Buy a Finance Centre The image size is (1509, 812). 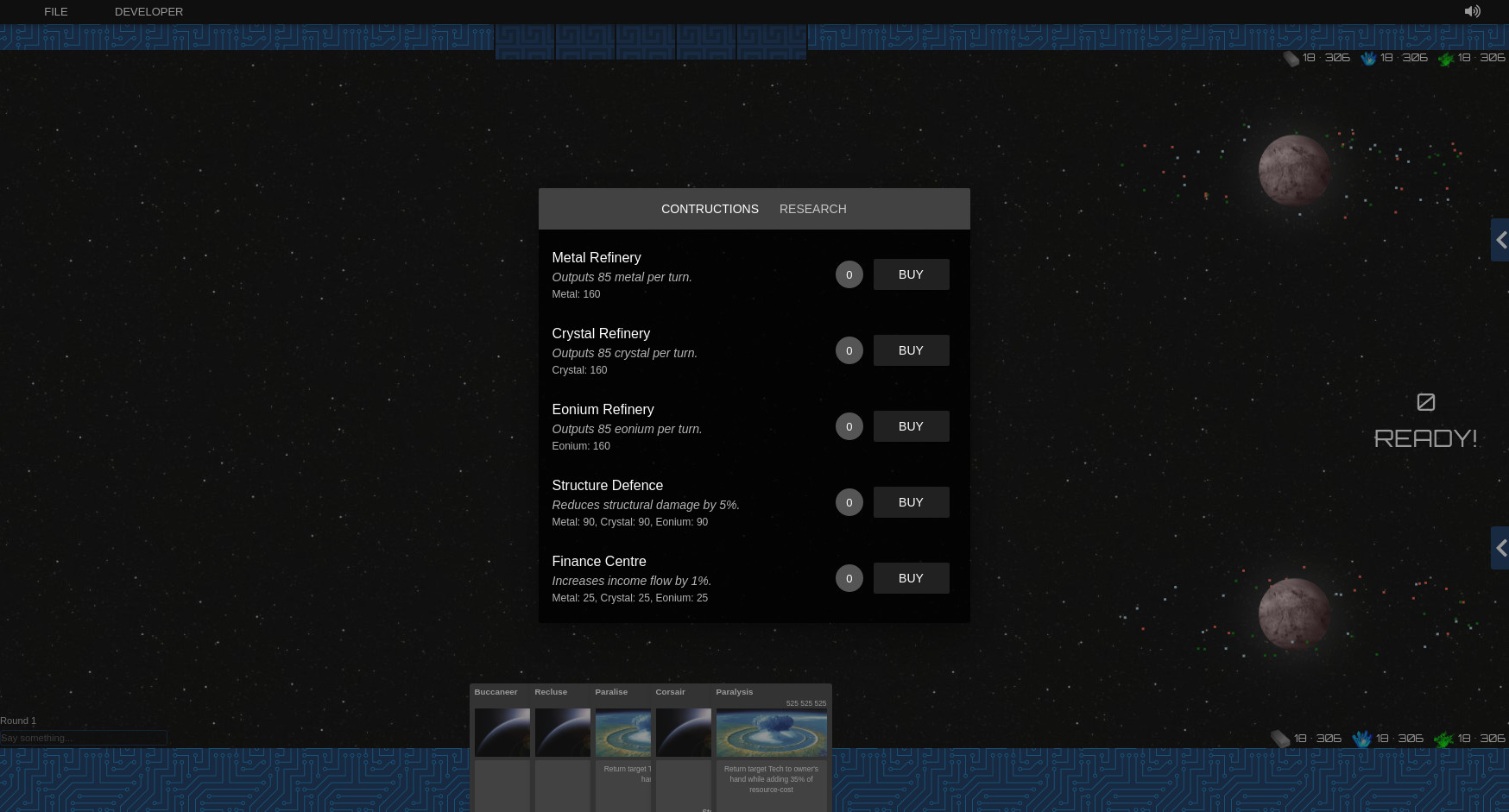[x=911, y=578]
